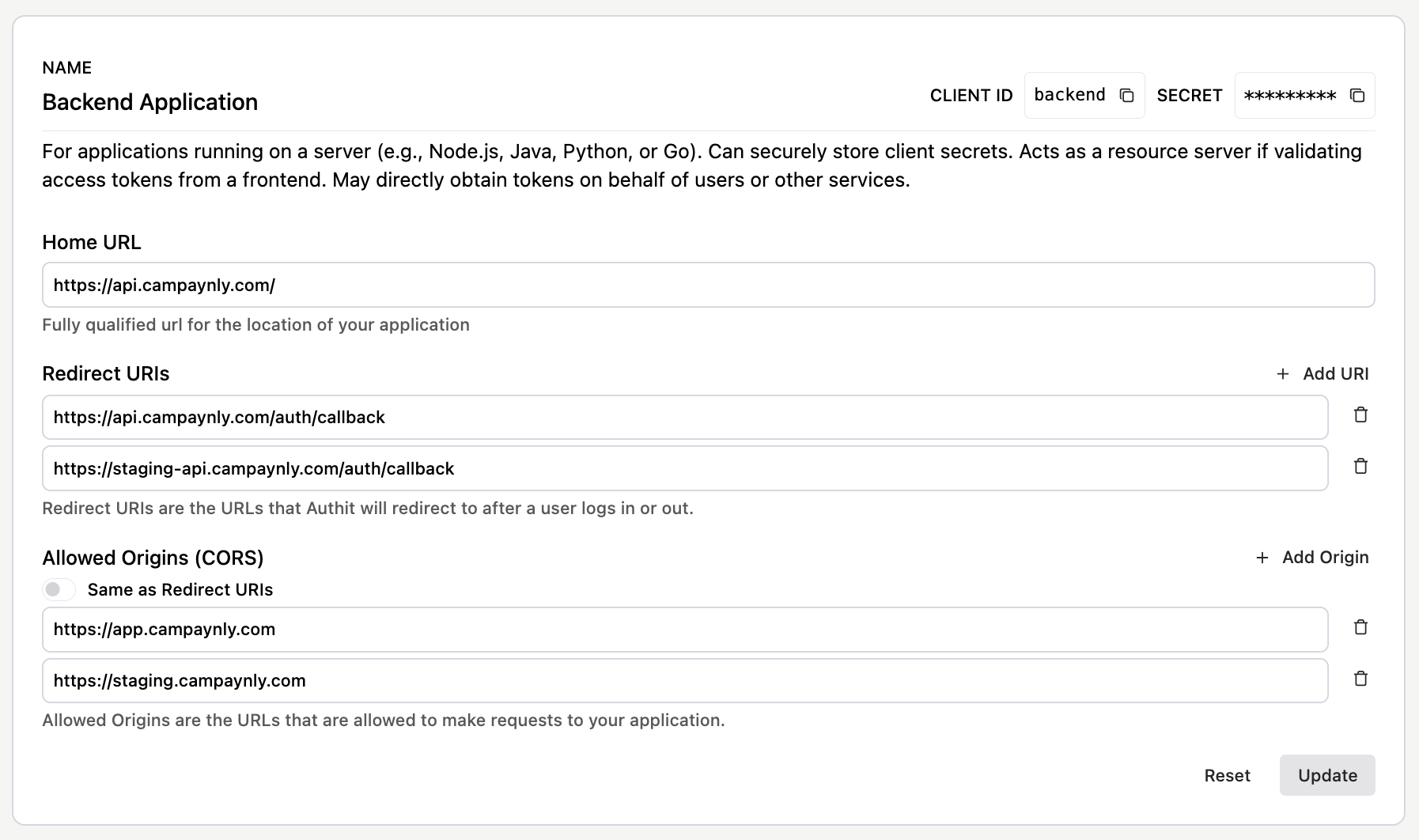This screenshot has width=1419, height=840.
Task: Click the Add Origin link
Action: click(1326, 557)
